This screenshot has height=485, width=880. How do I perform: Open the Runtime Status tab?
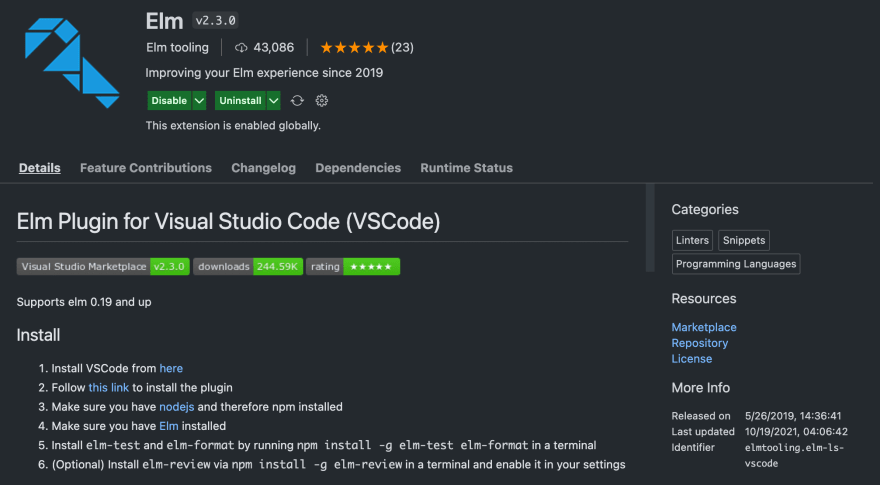466,168
